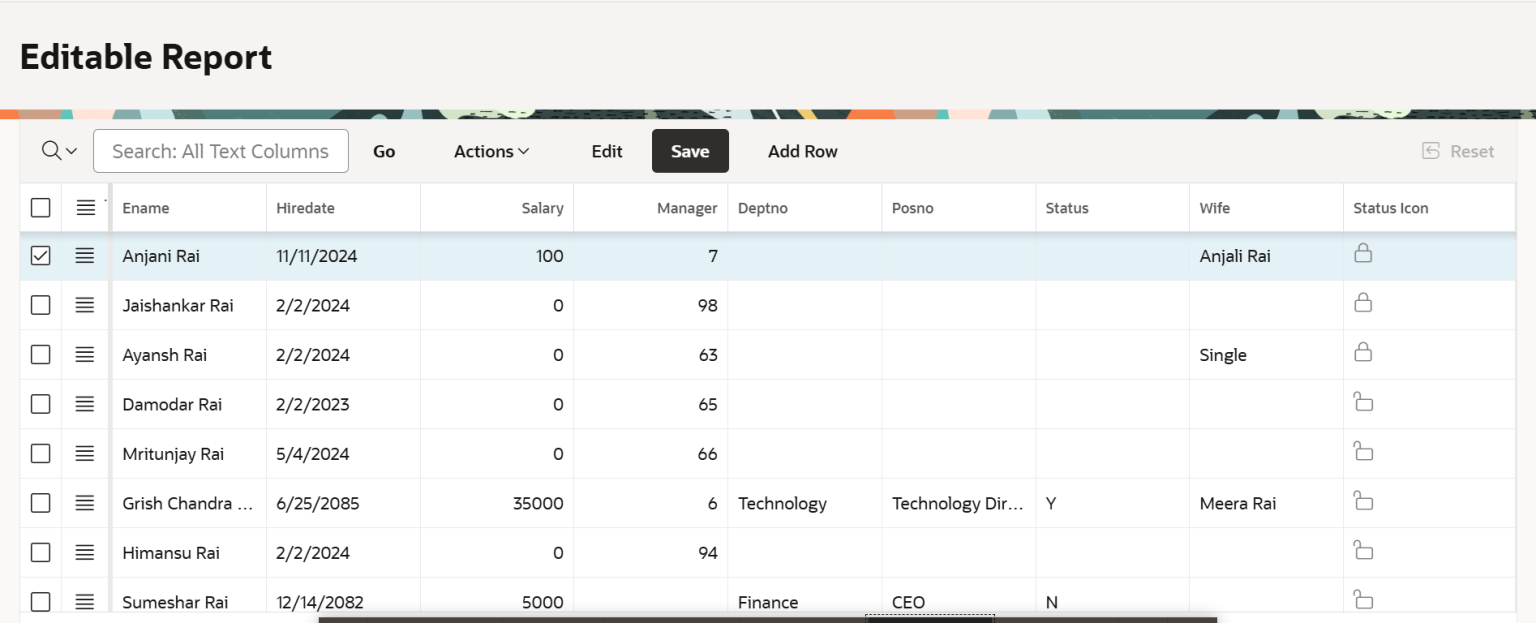The width and height of the screenshot is (1536, 623).
Task: Tick the select-all checkbox in header
Action: click(x=40, y=208)
